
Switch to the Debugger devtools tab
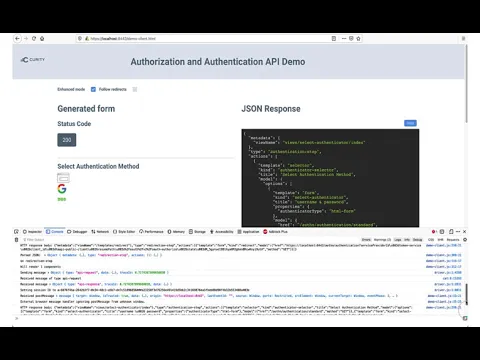[x=77, y=232]
